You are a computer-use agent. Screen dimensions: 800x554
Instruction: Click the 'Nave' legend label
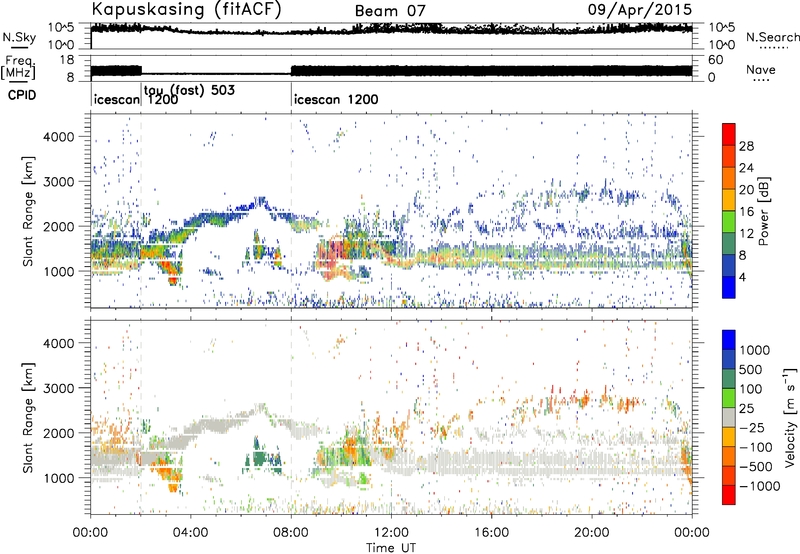point(761,69)
